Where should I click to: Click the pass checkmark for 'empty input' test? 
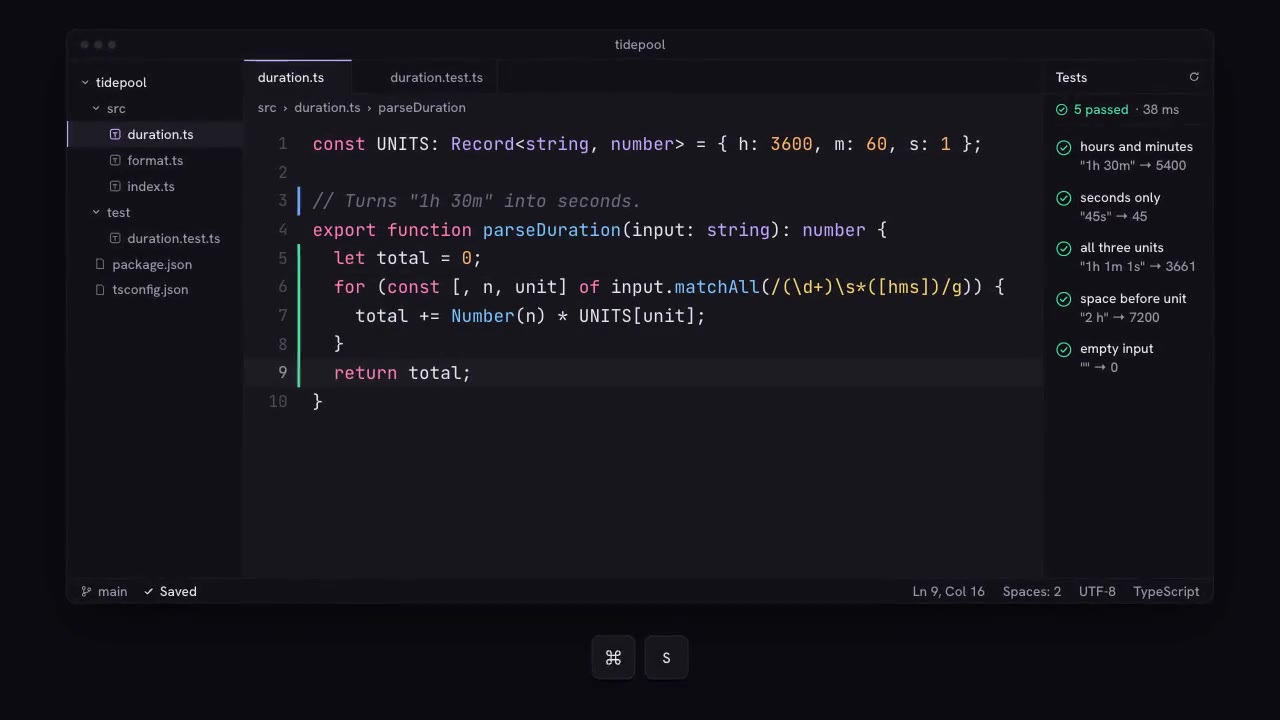pyautogui.click(x=1063, y=349)
